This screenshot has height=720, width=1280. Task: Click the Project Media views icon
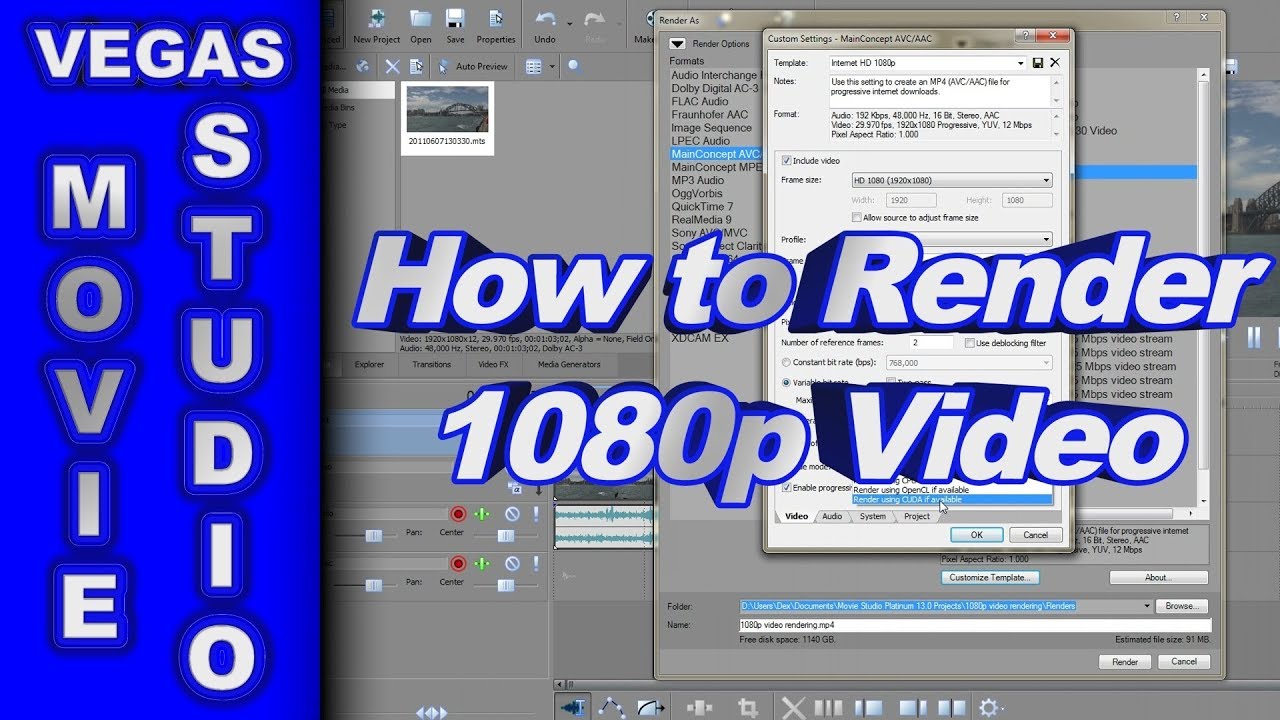[x=534, y=66]
